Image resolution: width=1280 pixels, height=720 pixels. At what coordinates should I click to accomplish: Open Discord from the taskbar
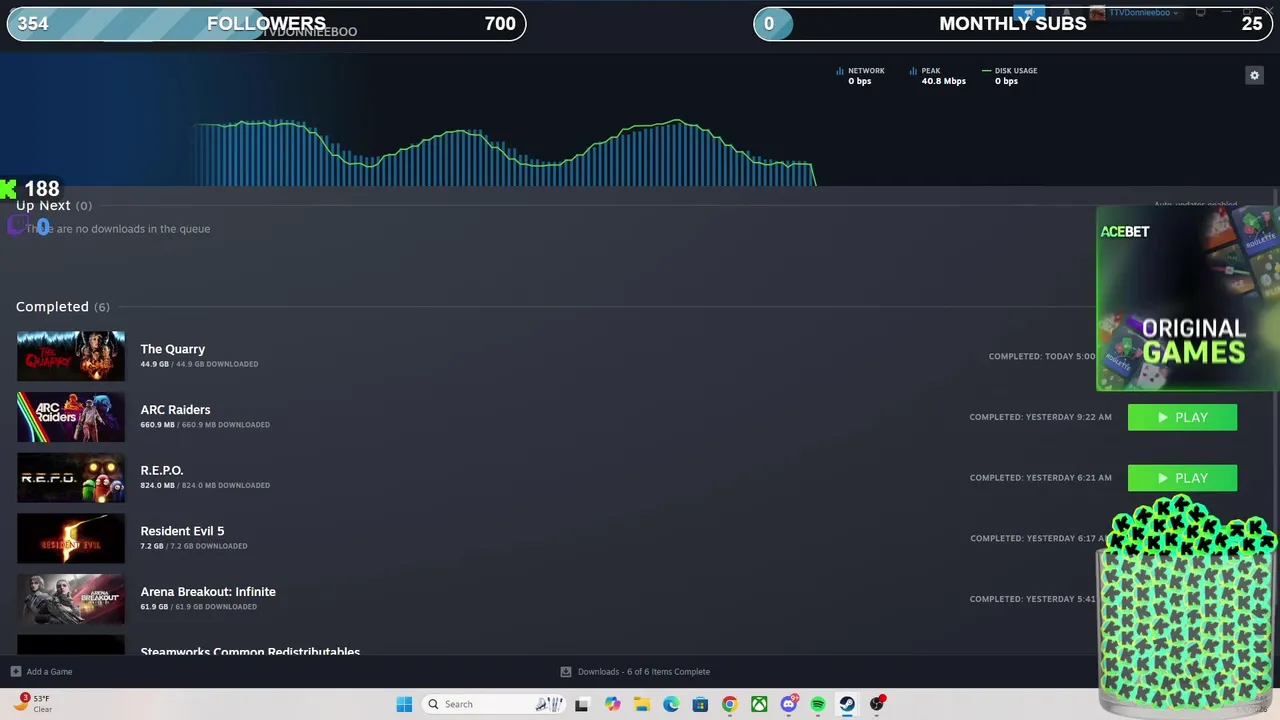789,704
